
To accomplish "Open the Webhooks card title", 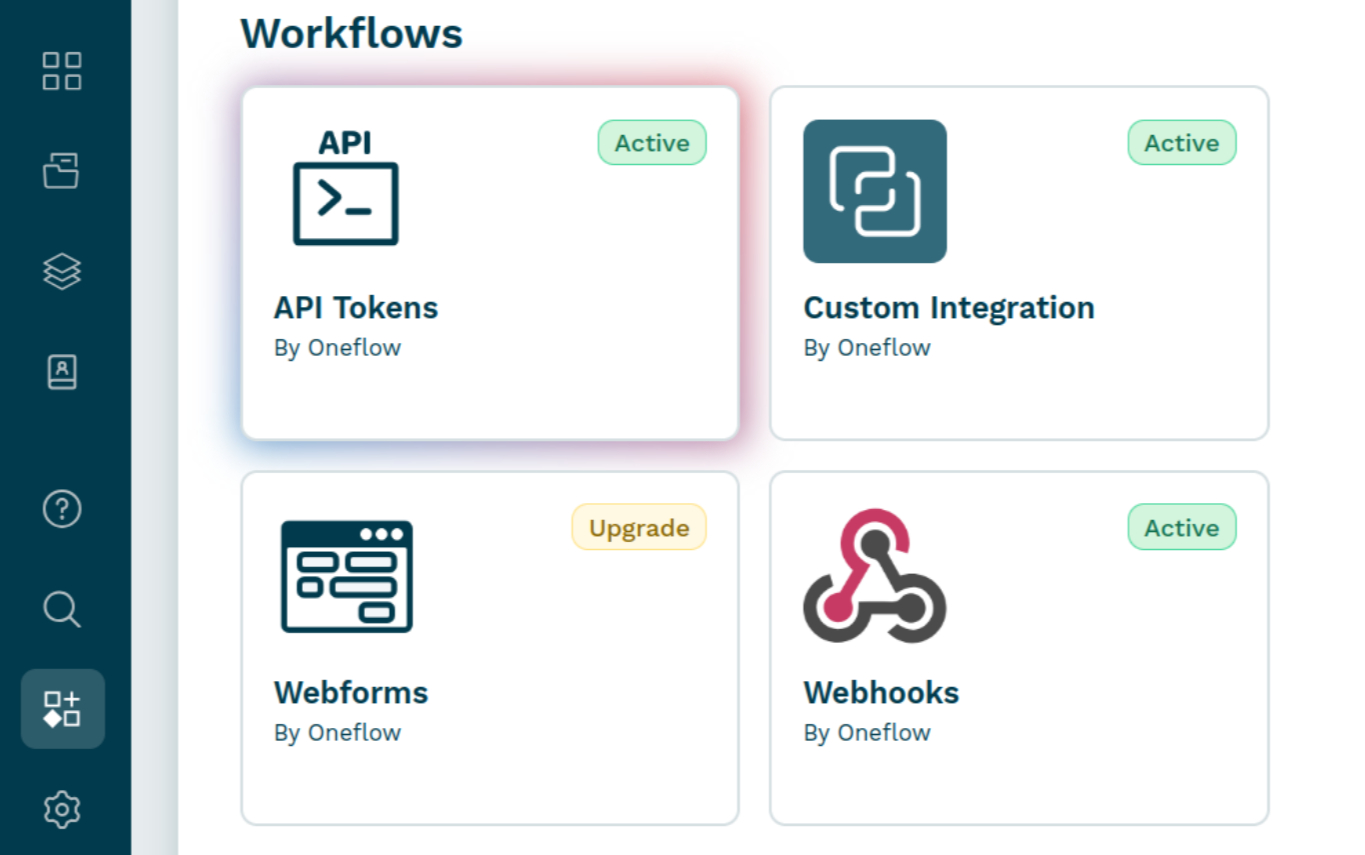I will tap(881, 693).
